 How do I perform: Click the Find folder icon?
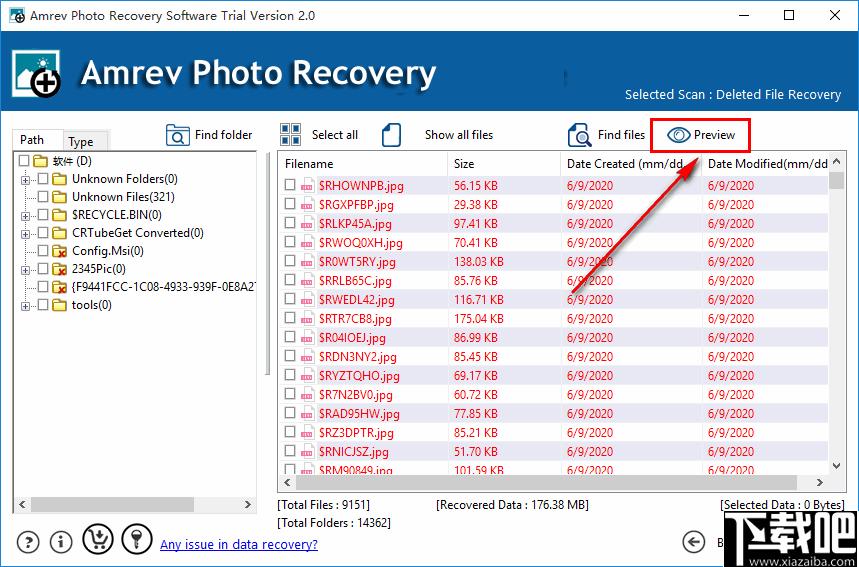(178, 135)
